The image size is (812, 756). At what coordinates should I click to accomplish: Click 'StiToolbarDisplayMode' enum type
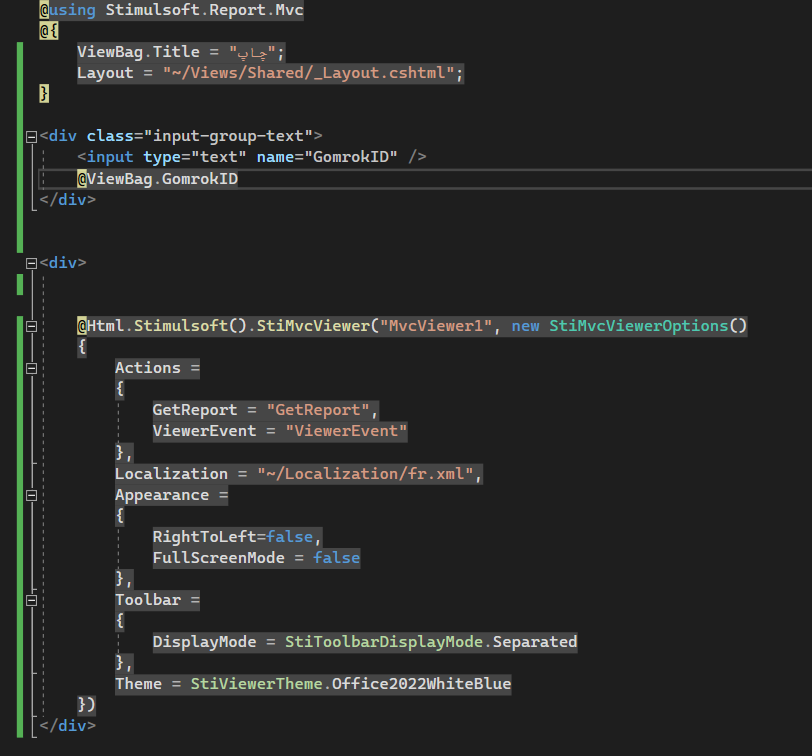[384, 642]
